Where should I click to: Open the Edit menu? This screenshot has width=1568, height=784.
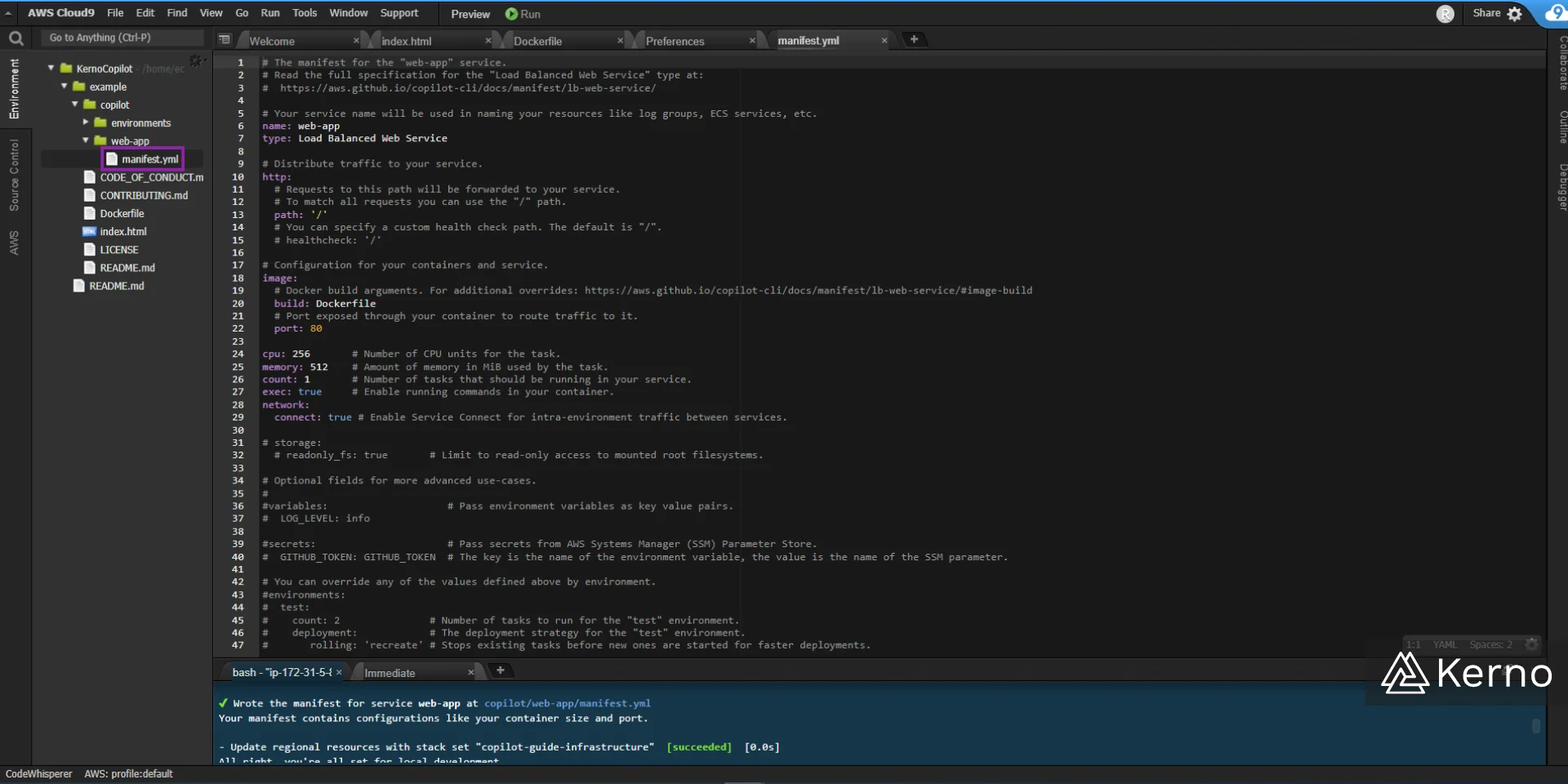(145, 13)
